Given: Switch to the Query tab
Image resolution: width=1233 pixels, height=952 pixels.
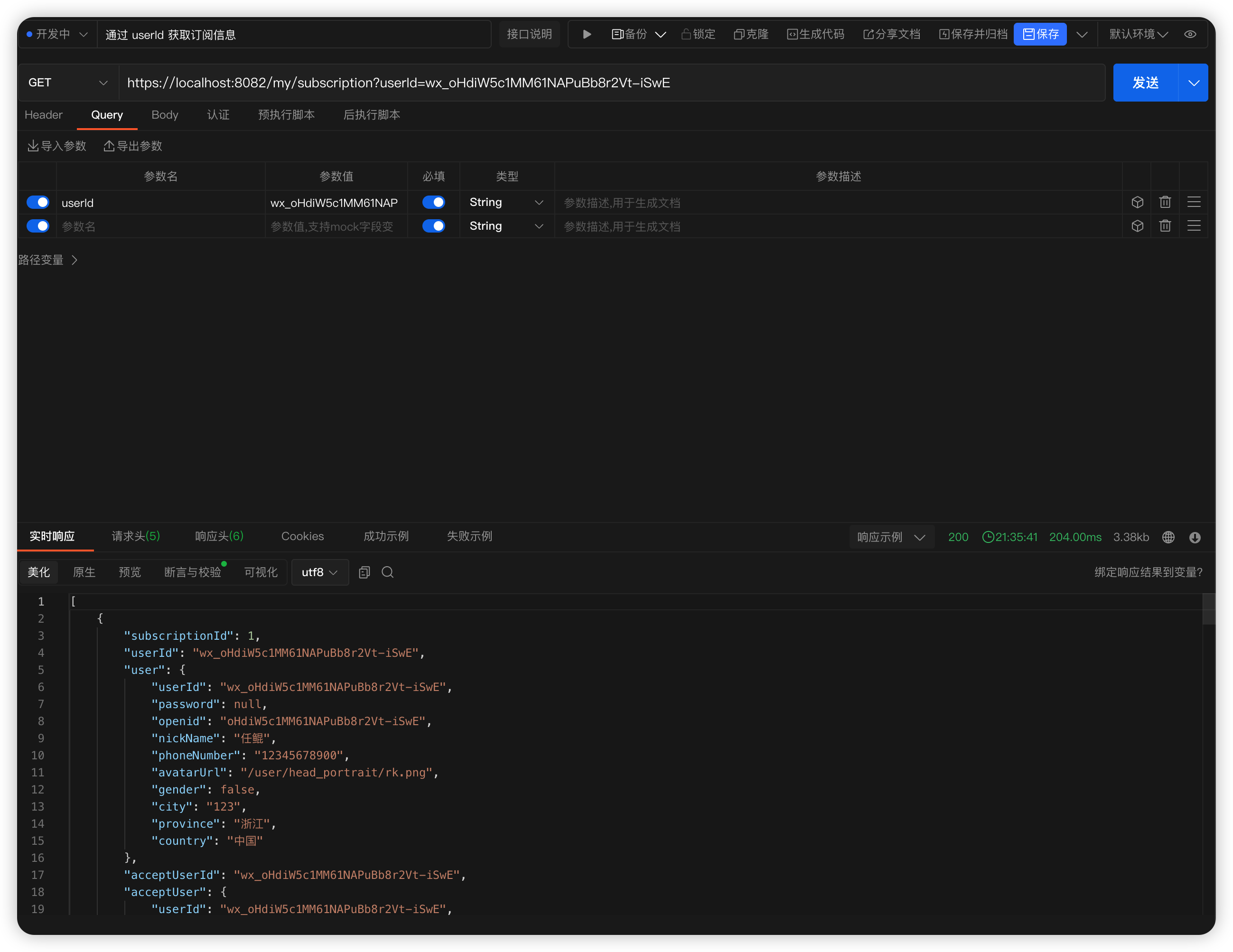Looking at the screenshot, I should [107, 115].
